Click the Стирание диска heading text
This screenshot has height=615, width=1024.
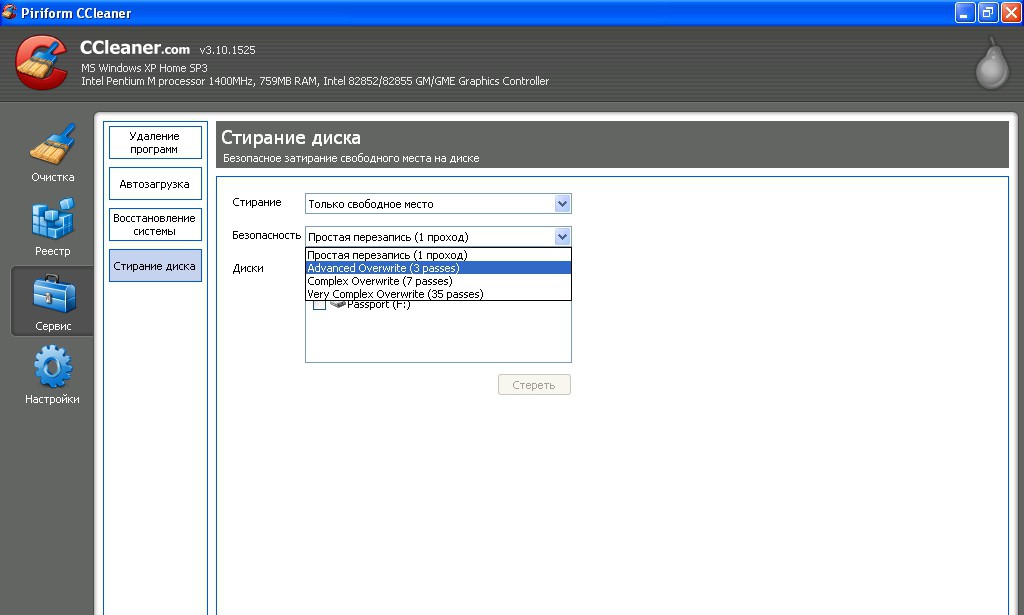[291, 138]
